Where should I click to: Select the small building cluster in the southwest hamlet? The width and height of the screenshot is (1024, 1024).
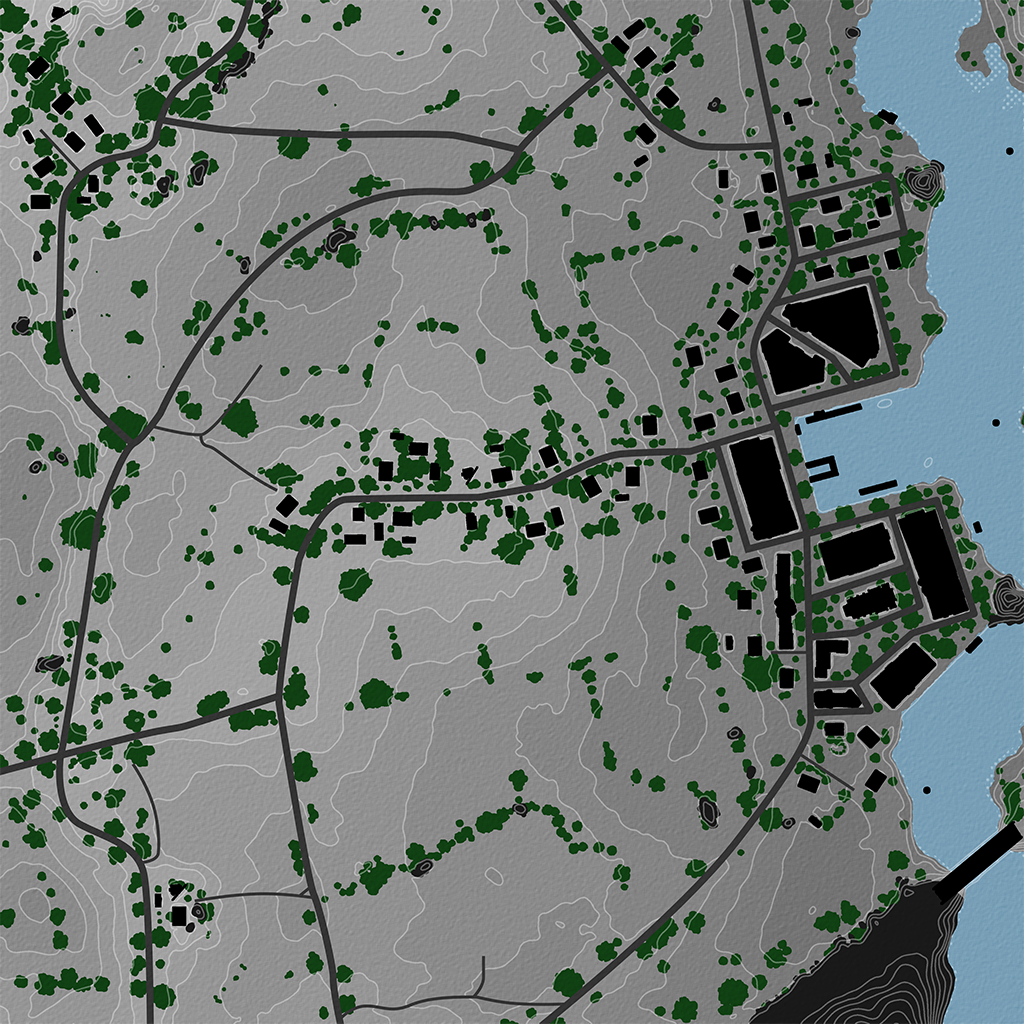click(177, 905)
